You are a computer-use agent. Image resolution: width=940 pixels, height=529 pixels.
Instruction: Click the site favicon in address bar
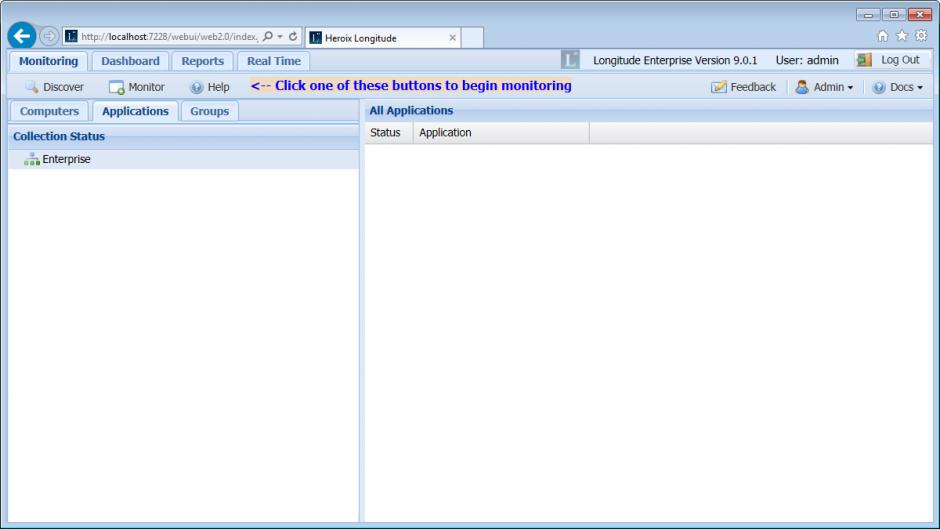[x=71, y=37]
